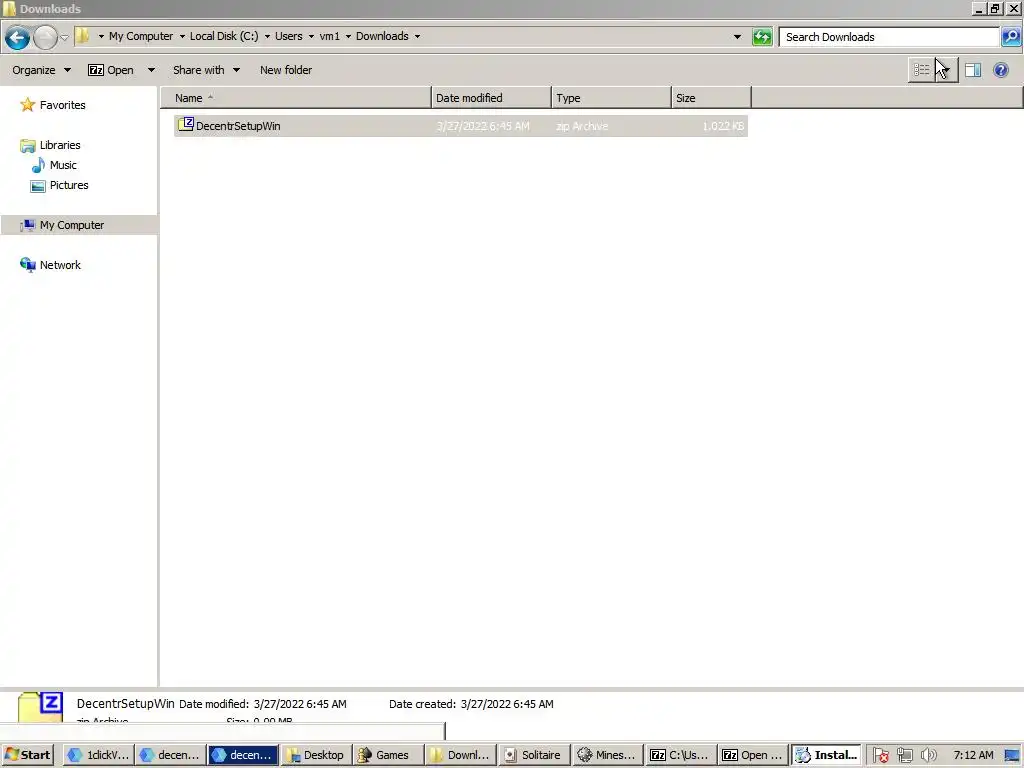Switch to the Downl... taskbar window
Viewport: 1024px width, 768px height.
point(460,755)
